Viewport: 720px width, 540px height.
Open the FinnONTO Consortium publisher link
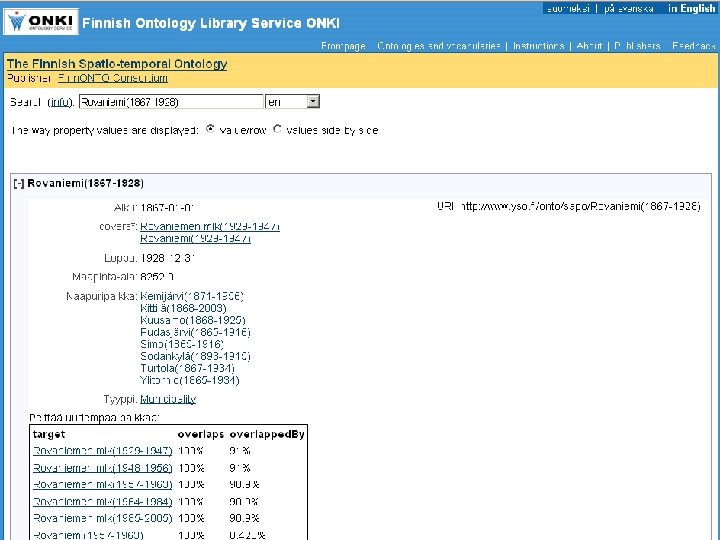112,78
